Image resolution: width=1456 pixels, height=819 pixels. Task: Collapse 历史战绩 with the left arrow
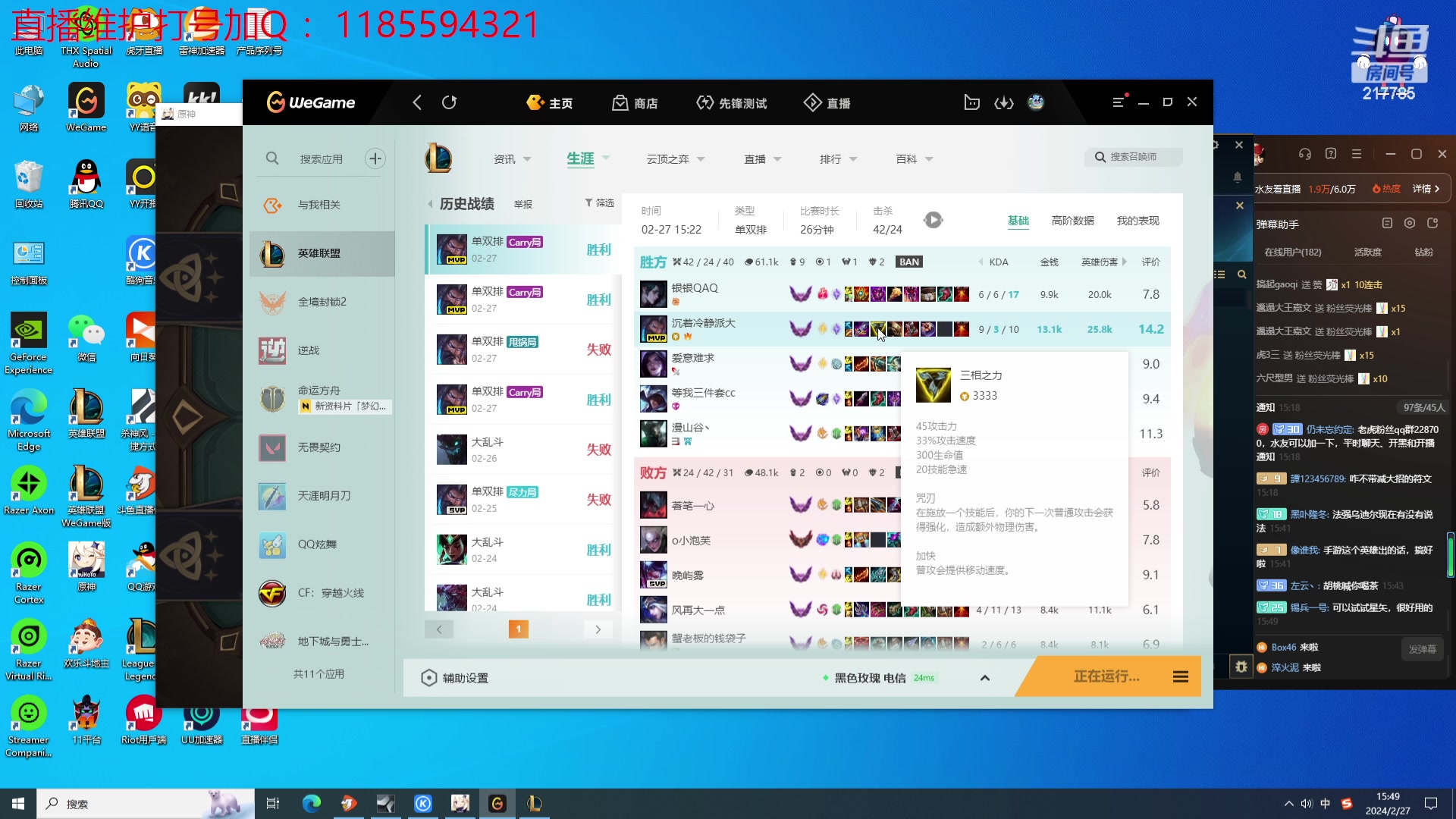pyautogui.click(x=430, y=204)
